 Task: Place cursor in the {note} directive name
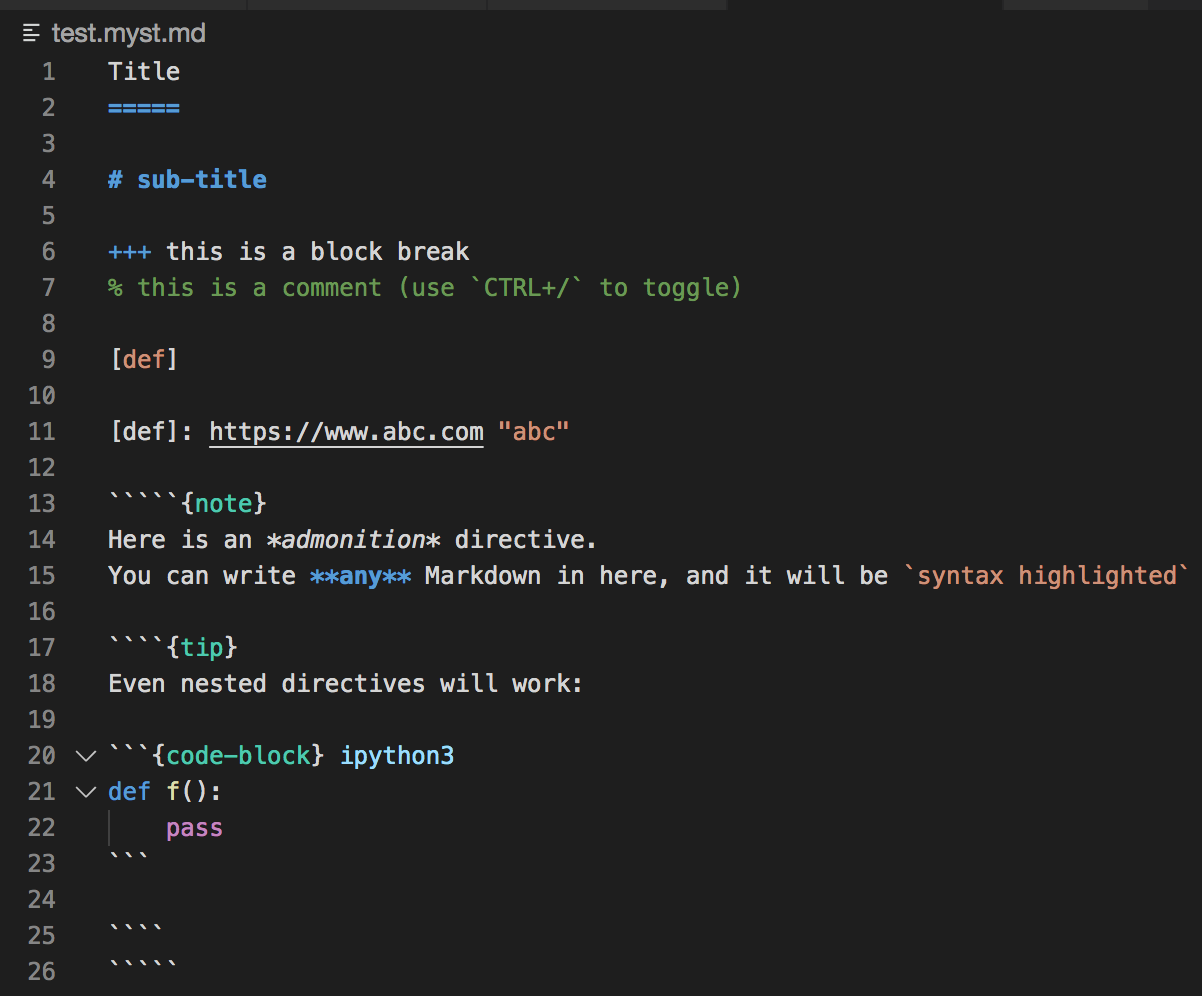coord(225,503)
